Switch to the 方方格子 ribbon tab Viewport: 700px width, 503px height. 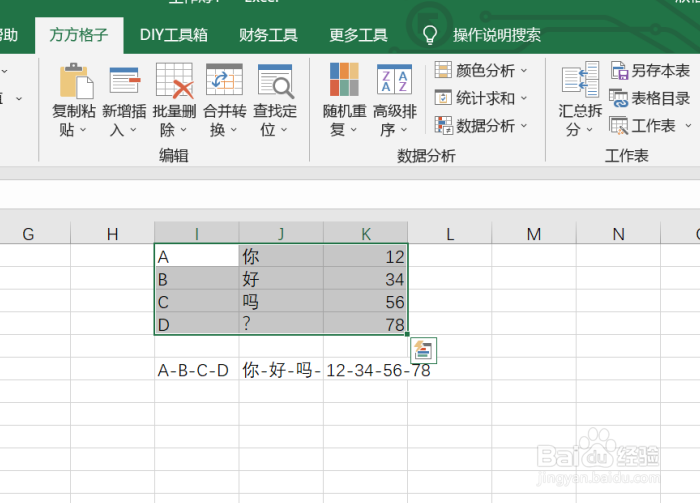(x=79, y=35)
